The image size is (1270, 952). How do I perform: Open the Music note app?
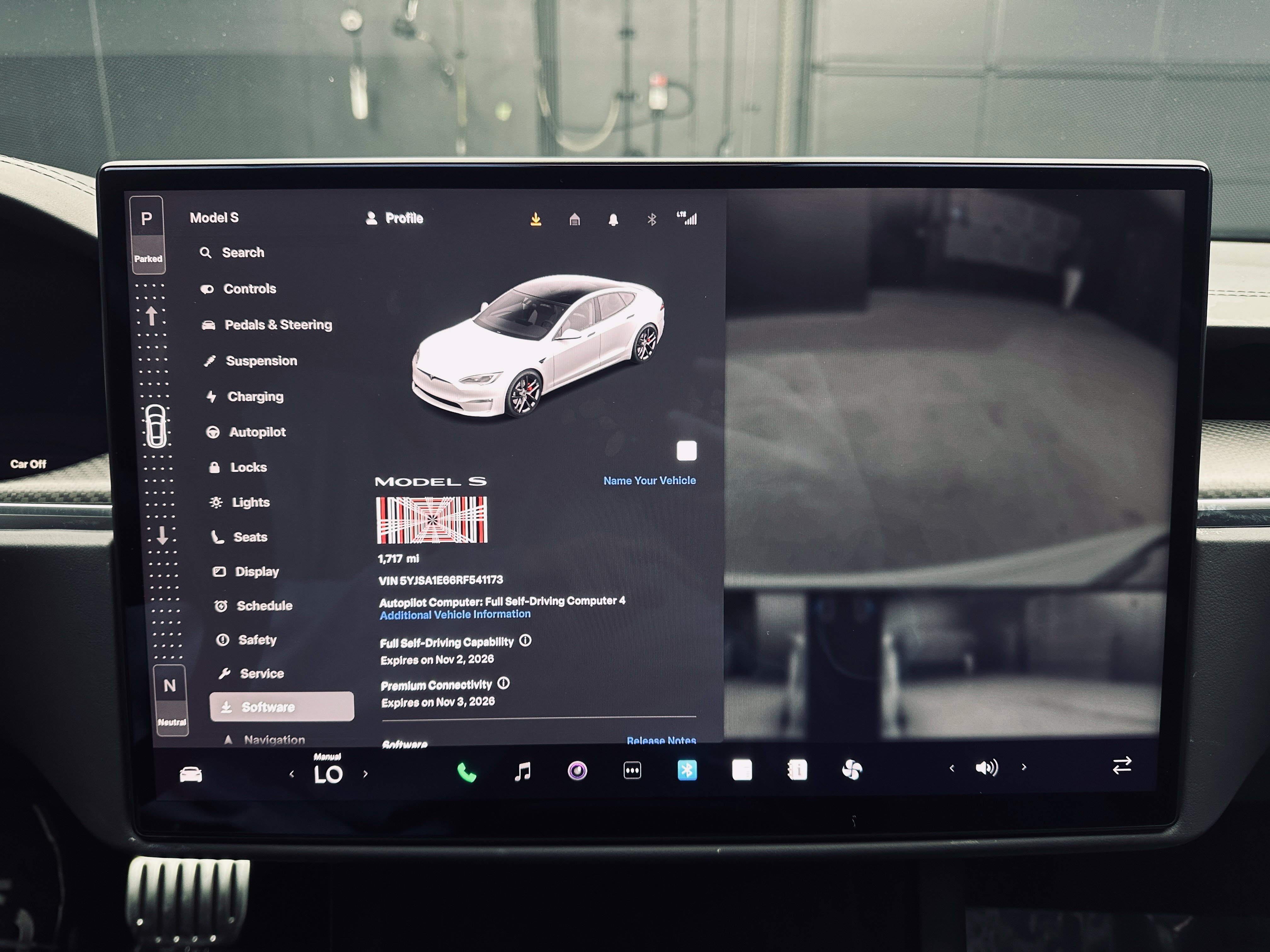point(522,771)
